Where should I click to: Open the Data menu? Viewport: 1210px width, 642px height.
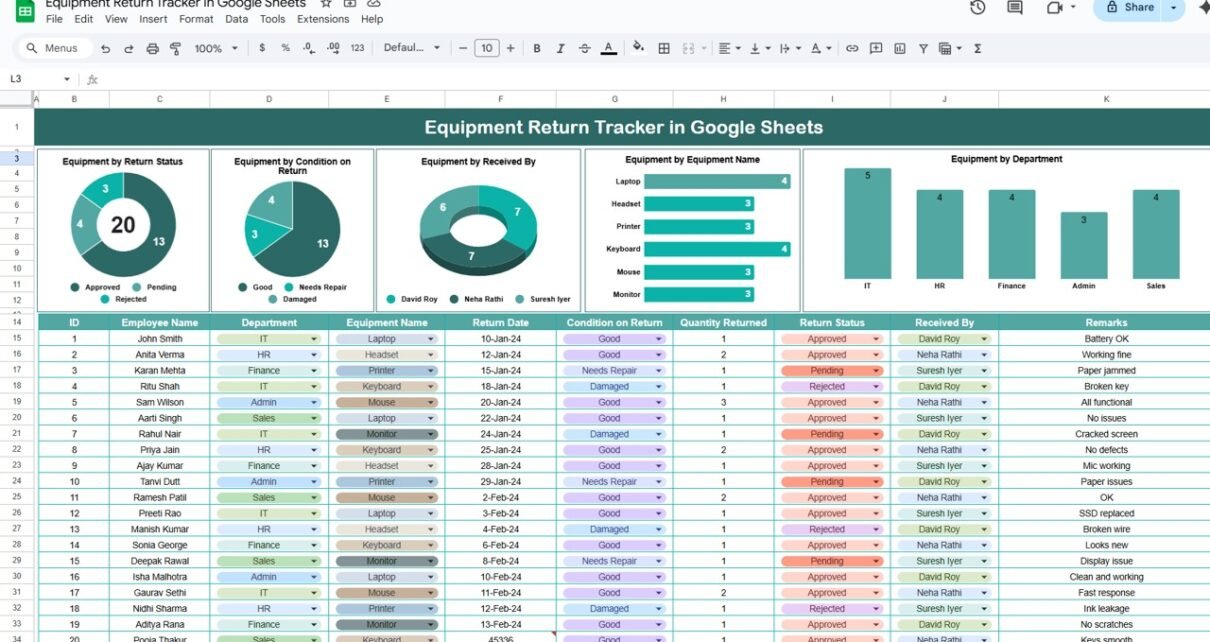click(x=237, y=19)
